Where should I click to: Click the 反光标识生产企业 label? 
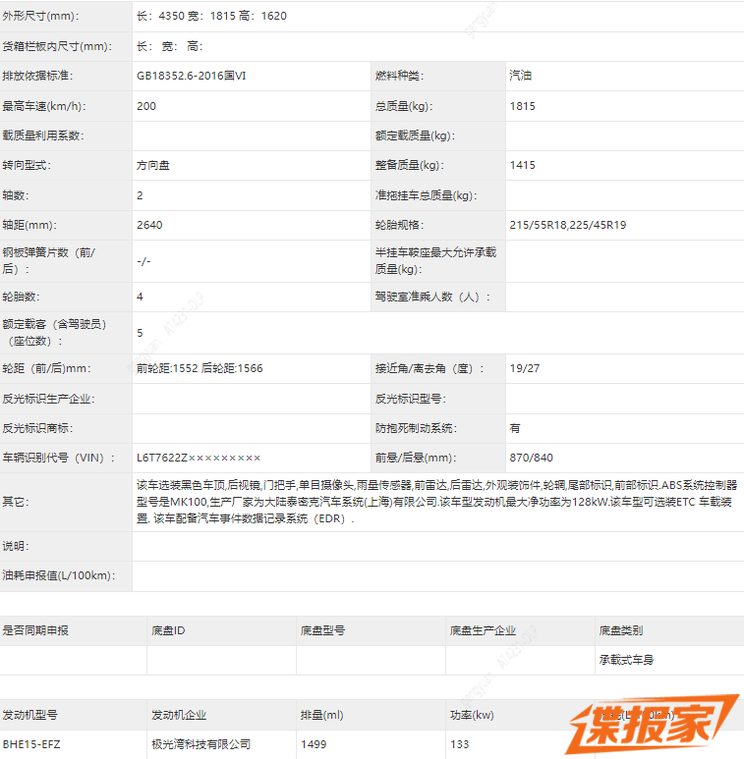tap(48, 399)
